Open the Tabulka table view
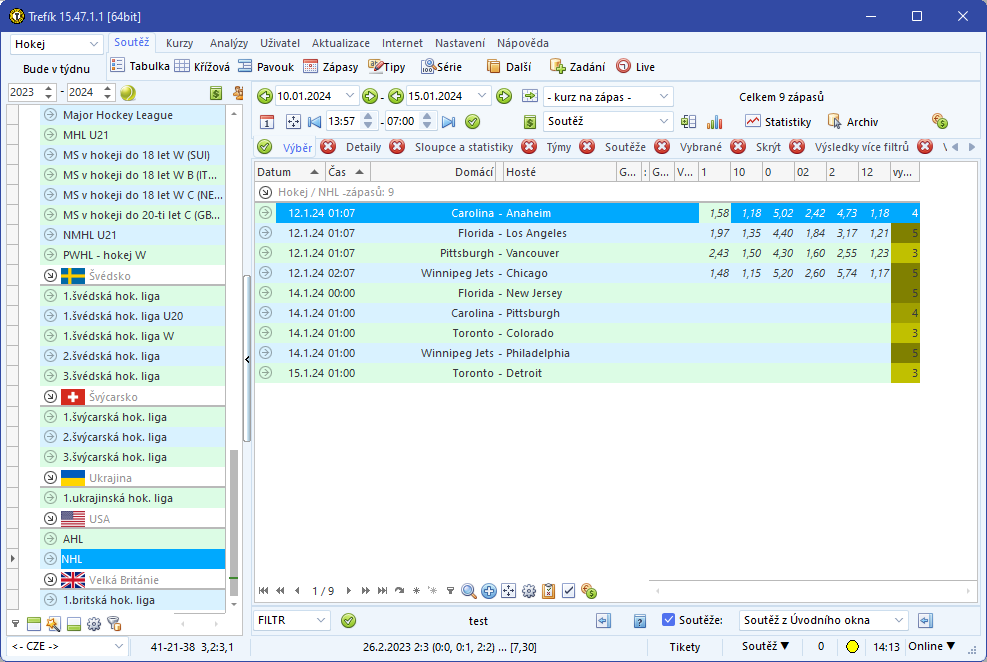 click(140, 66)
